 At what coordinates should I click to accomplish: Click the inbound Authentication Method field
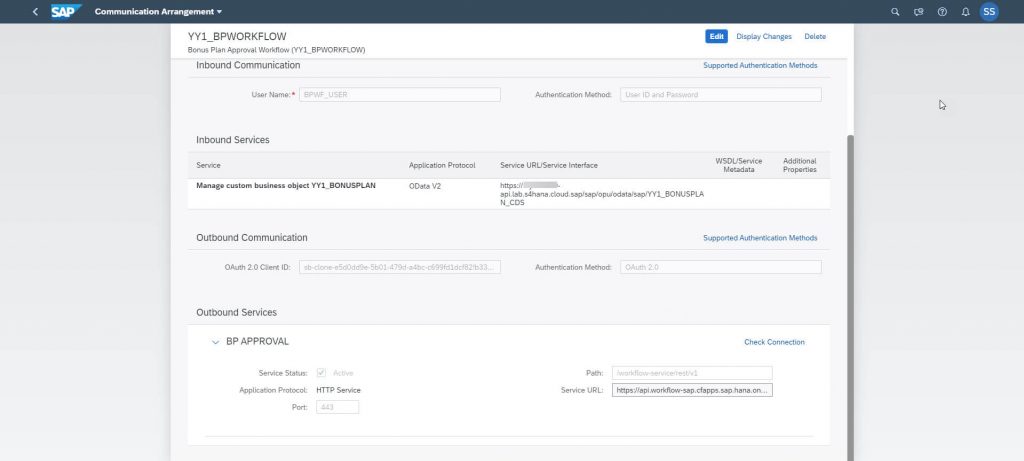pos(720,95)
